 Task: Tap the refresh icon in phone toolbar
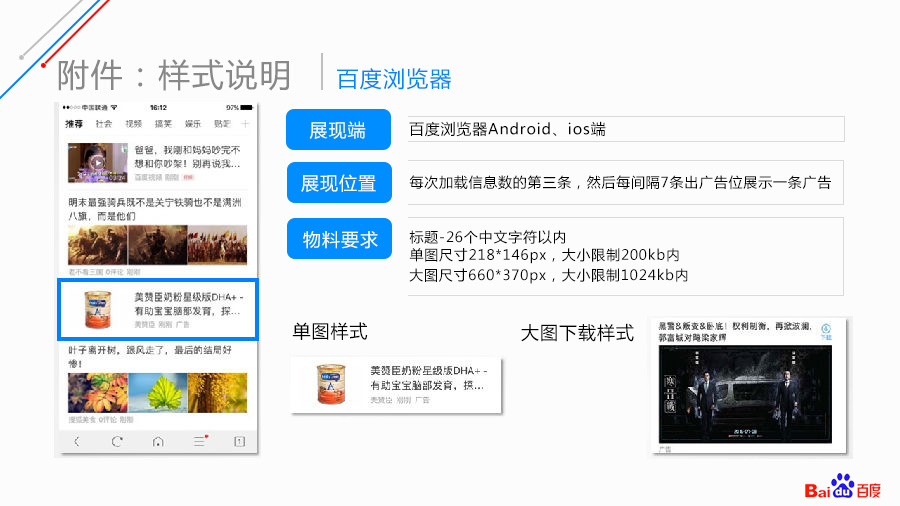(117, 441)
